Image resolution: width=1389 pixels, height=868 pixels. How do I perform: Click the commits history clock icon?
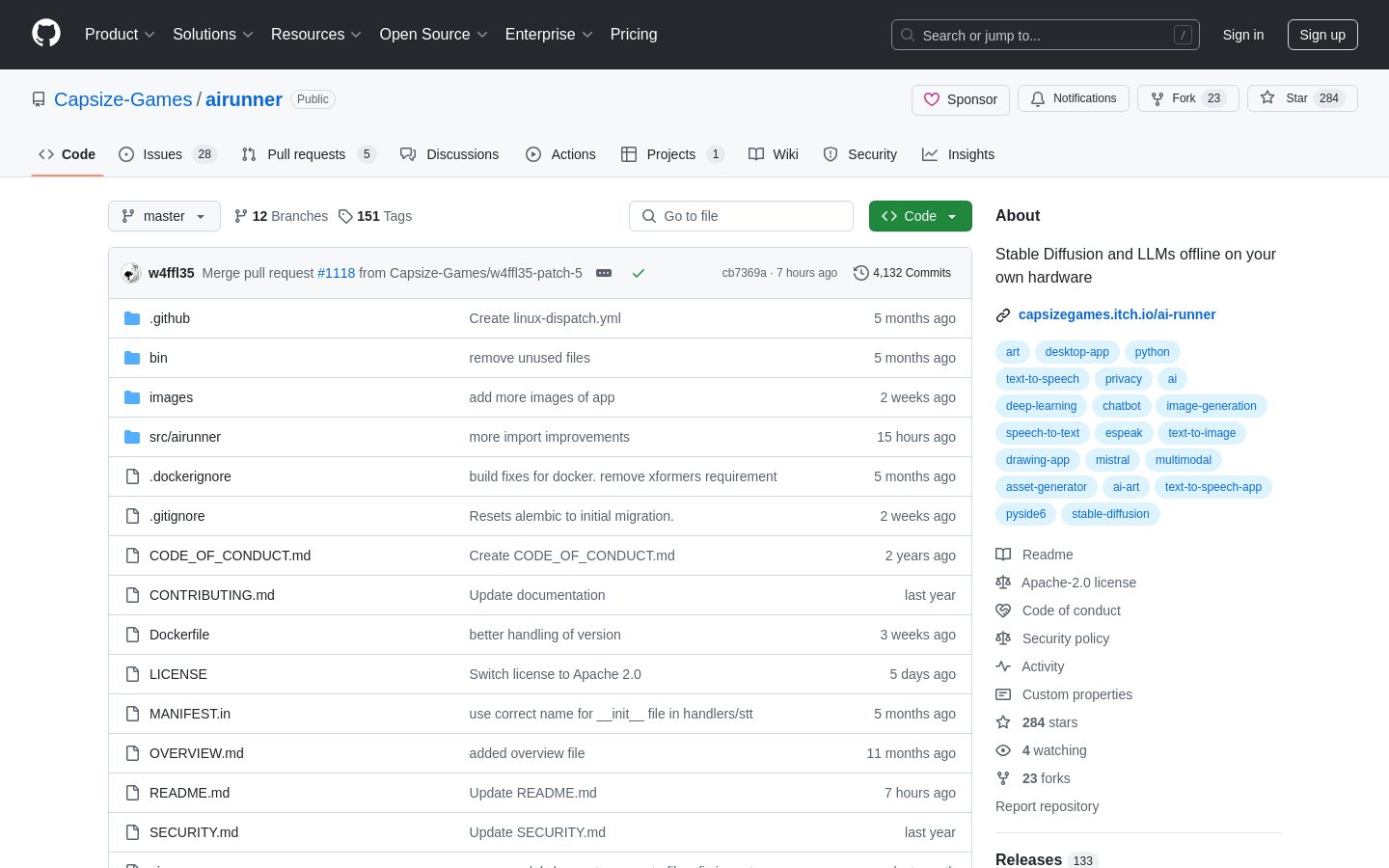click(x=861, y=273)
